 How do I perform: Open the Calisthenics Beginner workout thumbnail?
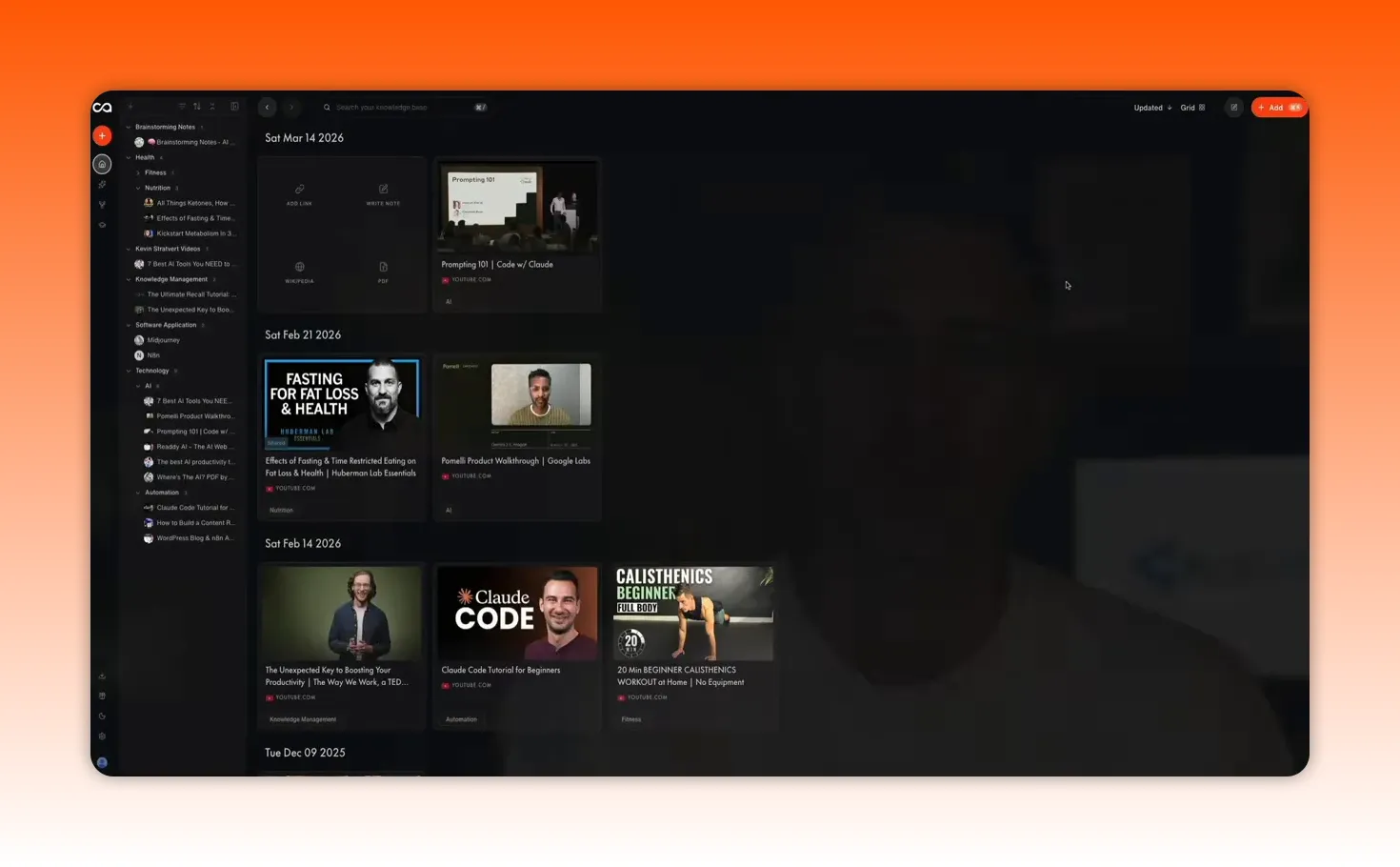(x=693, y=614)
